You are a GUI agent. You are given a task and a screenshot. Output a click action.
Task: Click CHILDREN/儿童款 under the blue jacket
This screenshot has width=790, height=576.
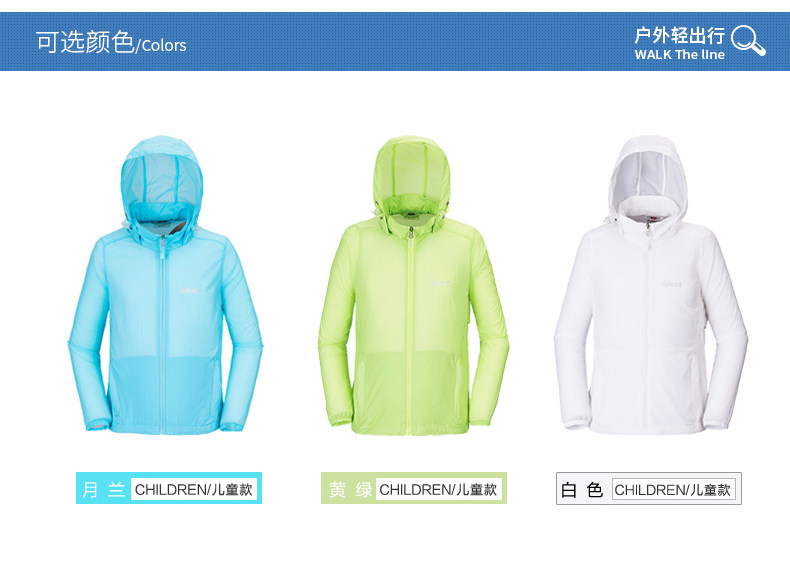point(194,489)
